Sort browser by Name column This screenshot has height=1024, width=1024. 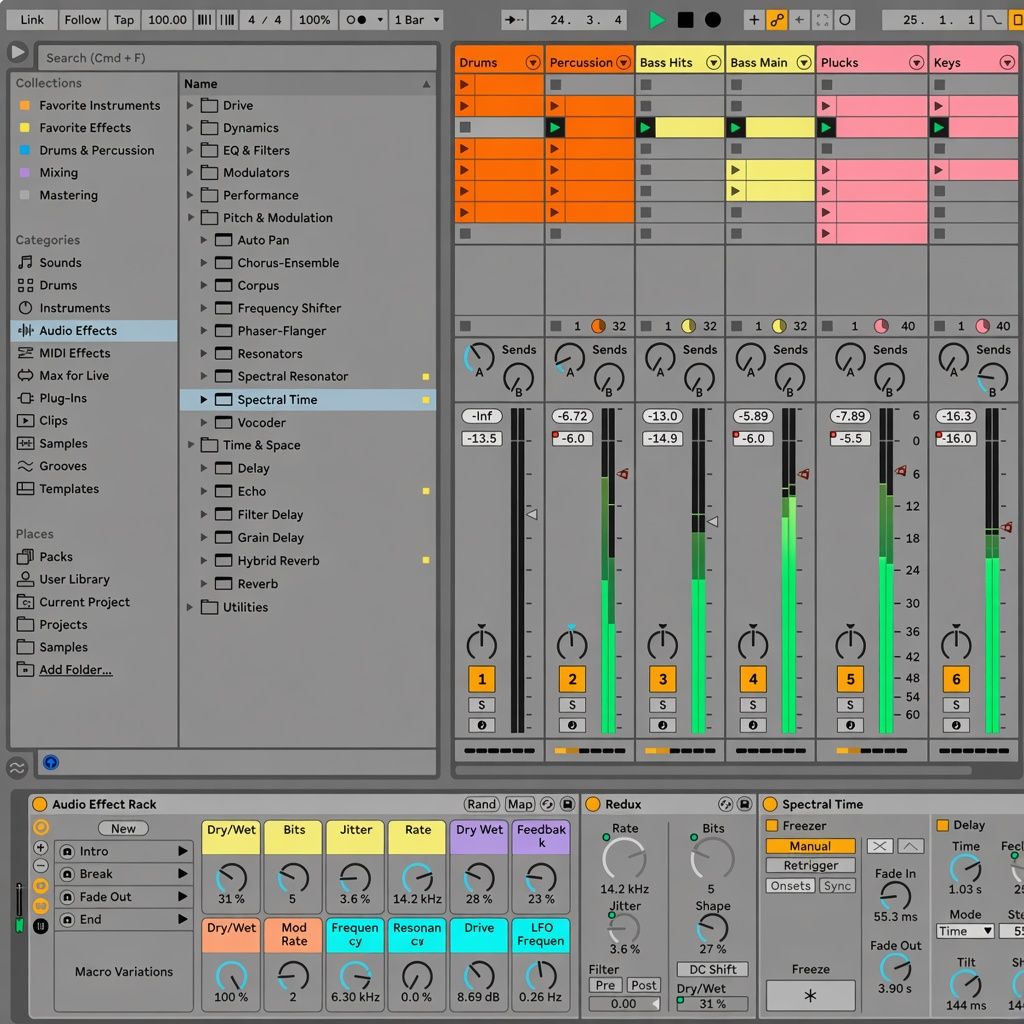(307, 84)
